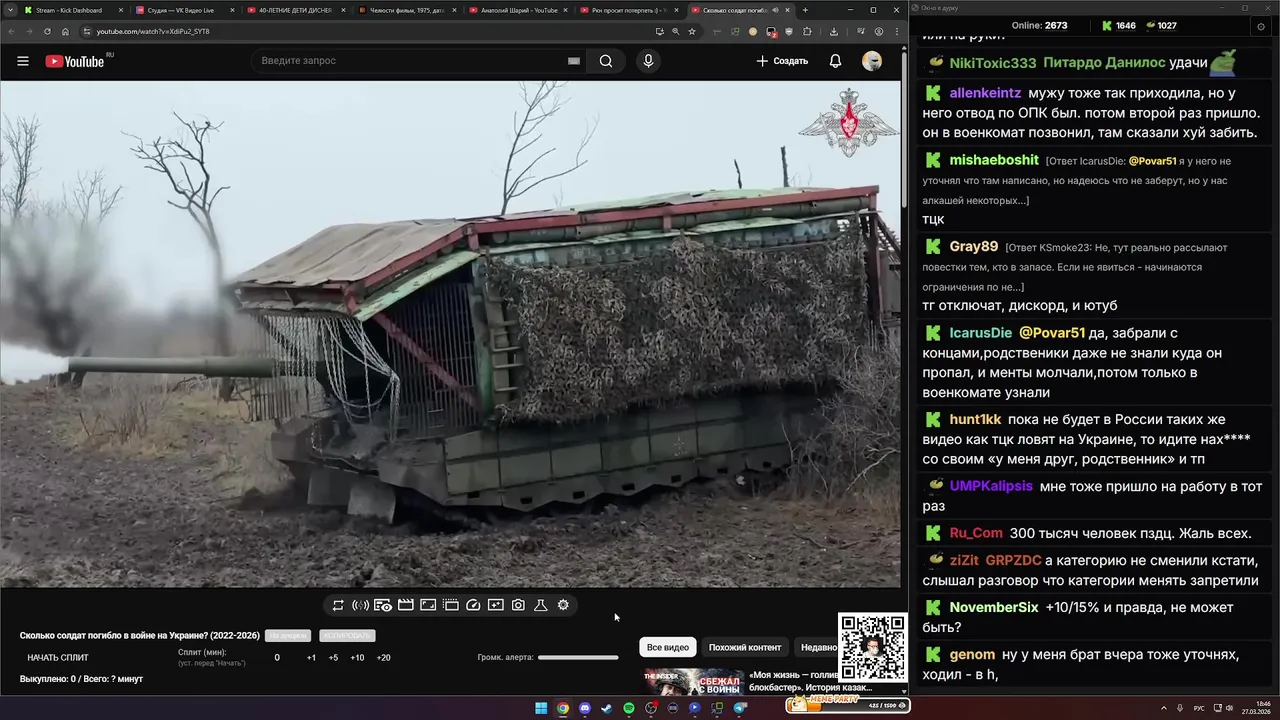Click the lab flask icon in toolbar

pos(541,605)
